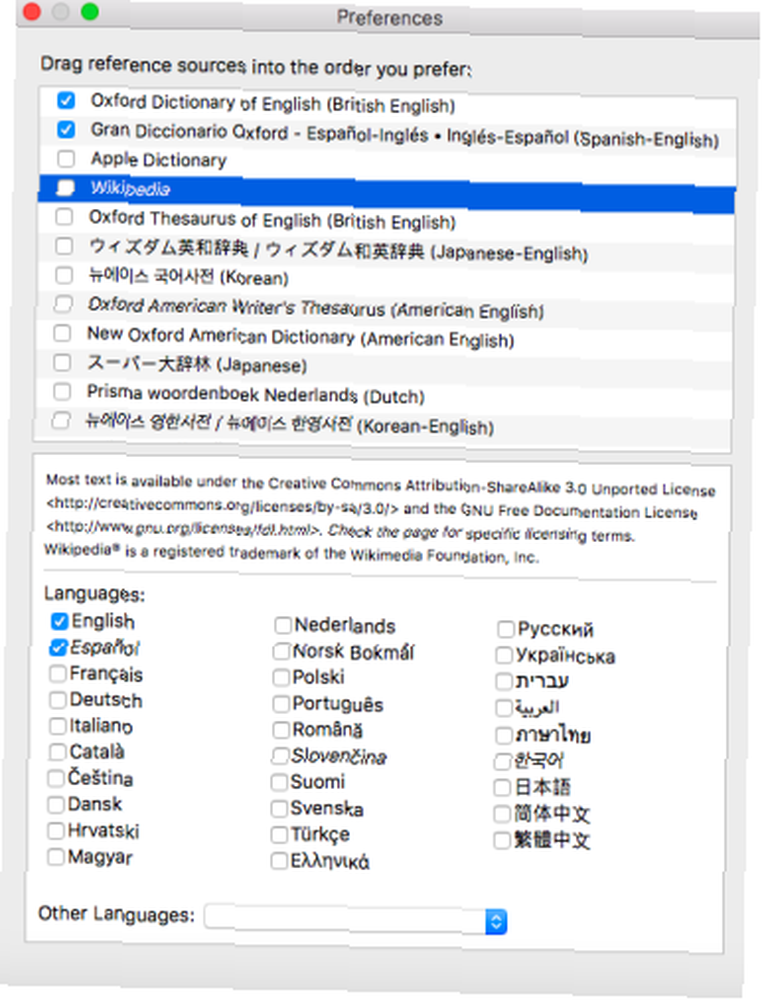Viewport: 762px width, 1000px height.
Task: Select Oxford Thesaurus of English row label
Action: (x=272, y=219)
